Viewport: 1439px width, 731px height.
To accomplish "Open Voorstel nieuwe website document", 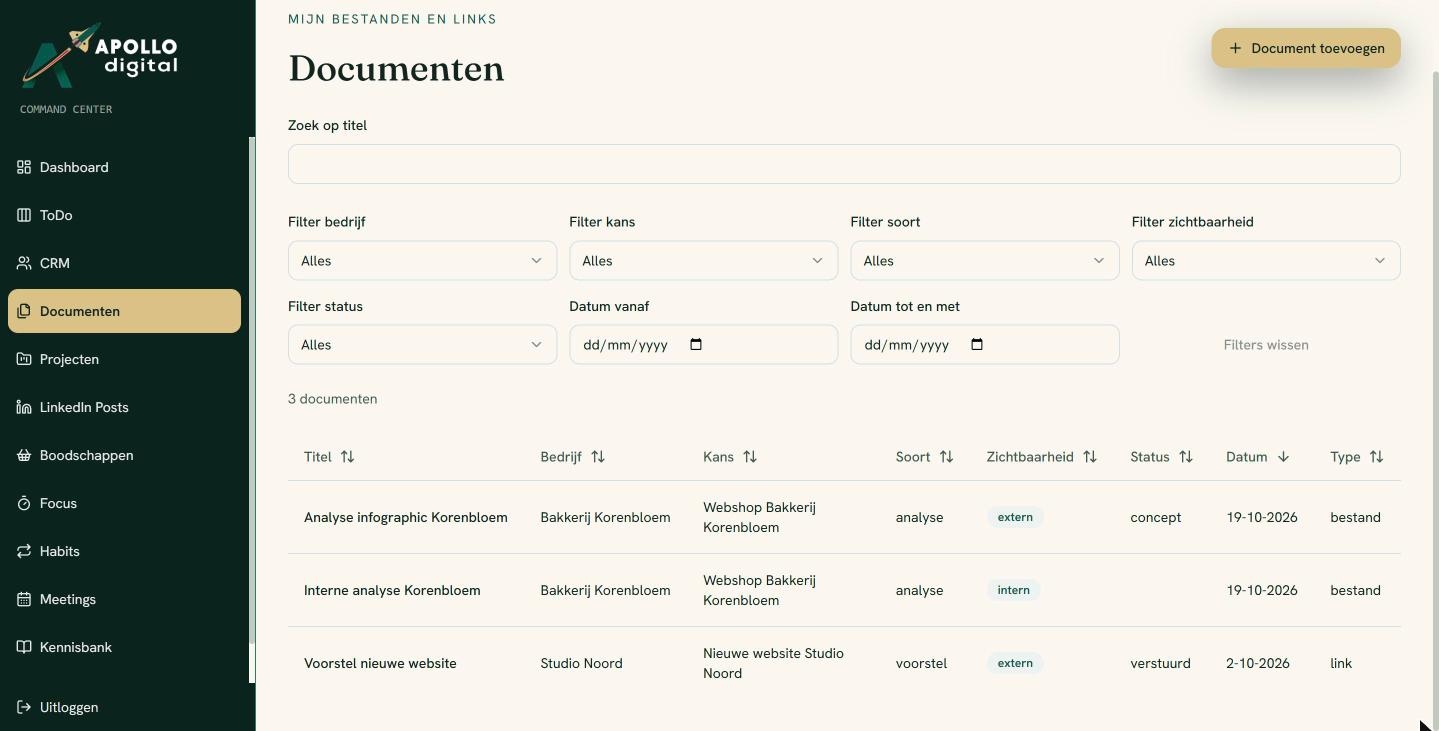I will pos(380,663).
